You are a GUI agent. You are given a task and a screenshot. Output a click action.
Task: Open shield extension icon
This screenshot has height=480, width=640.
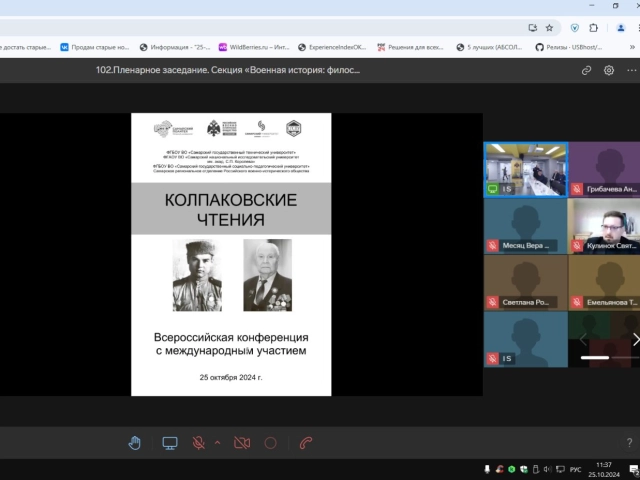[575, 28]
